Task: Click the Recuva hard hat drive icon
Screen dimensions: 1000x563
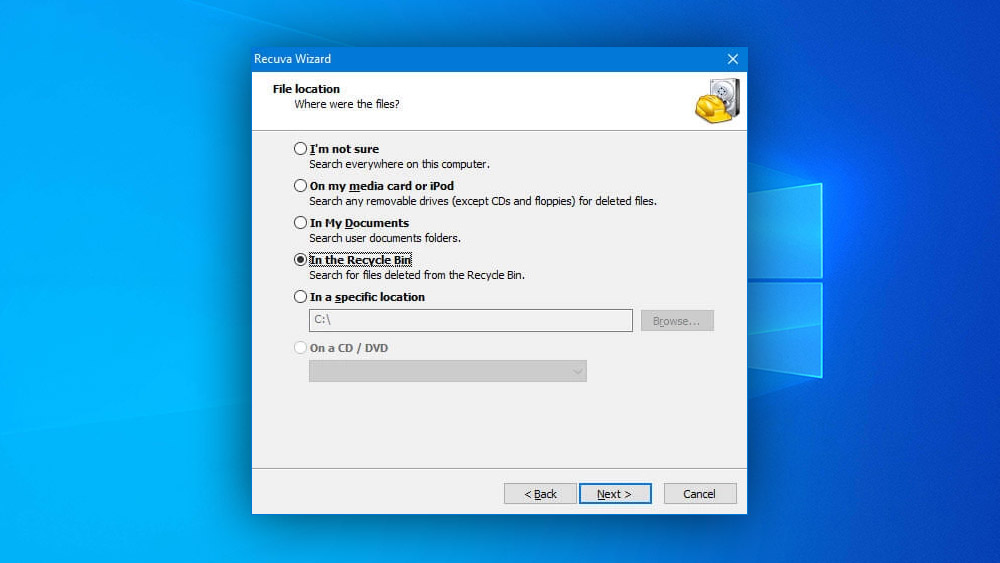Action: coord(718,101)
